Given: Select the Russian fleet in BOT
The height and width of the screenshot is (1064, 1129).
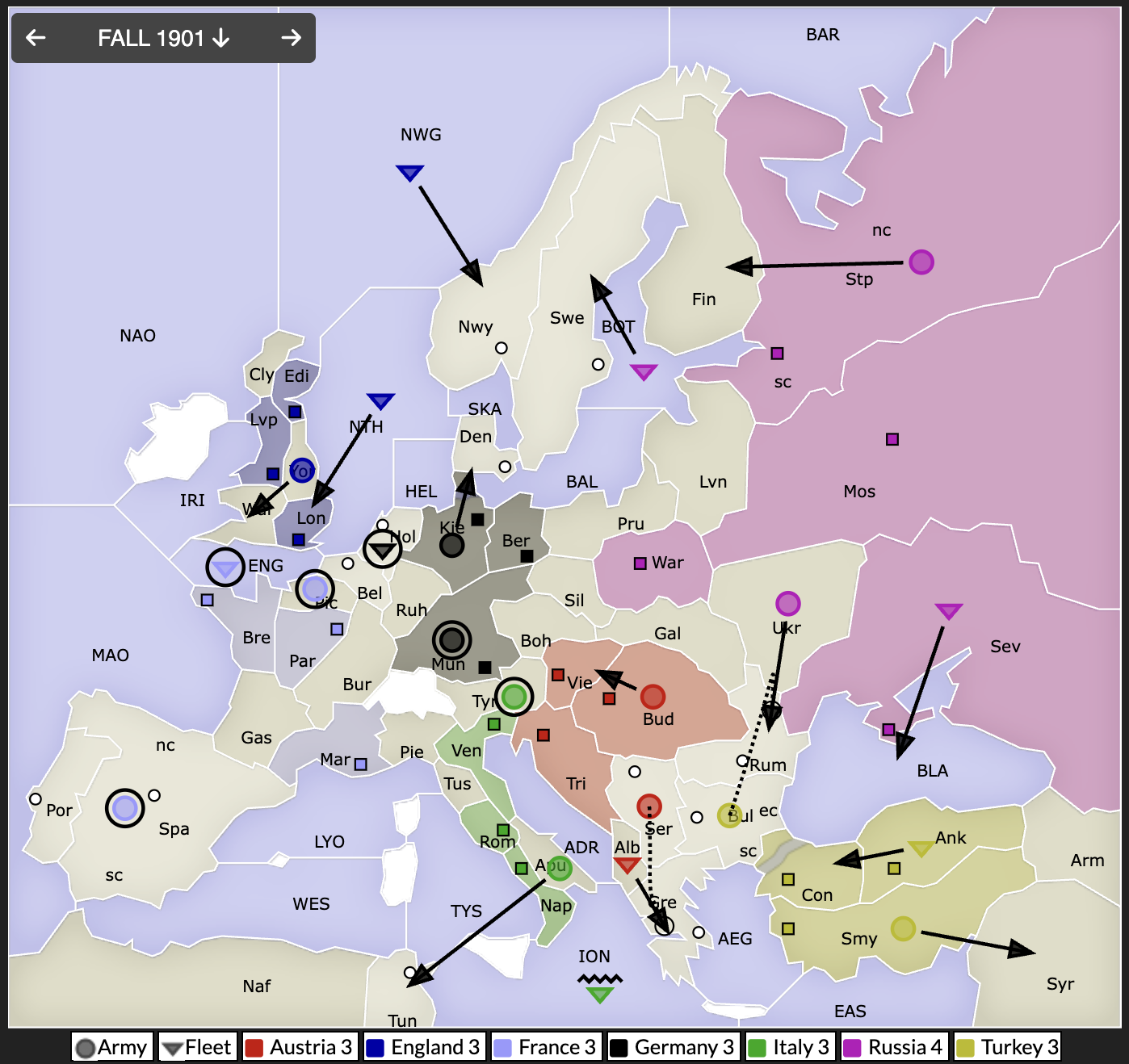Looking at the screenshot, I should pyautogui.click(x=644, y=371).
